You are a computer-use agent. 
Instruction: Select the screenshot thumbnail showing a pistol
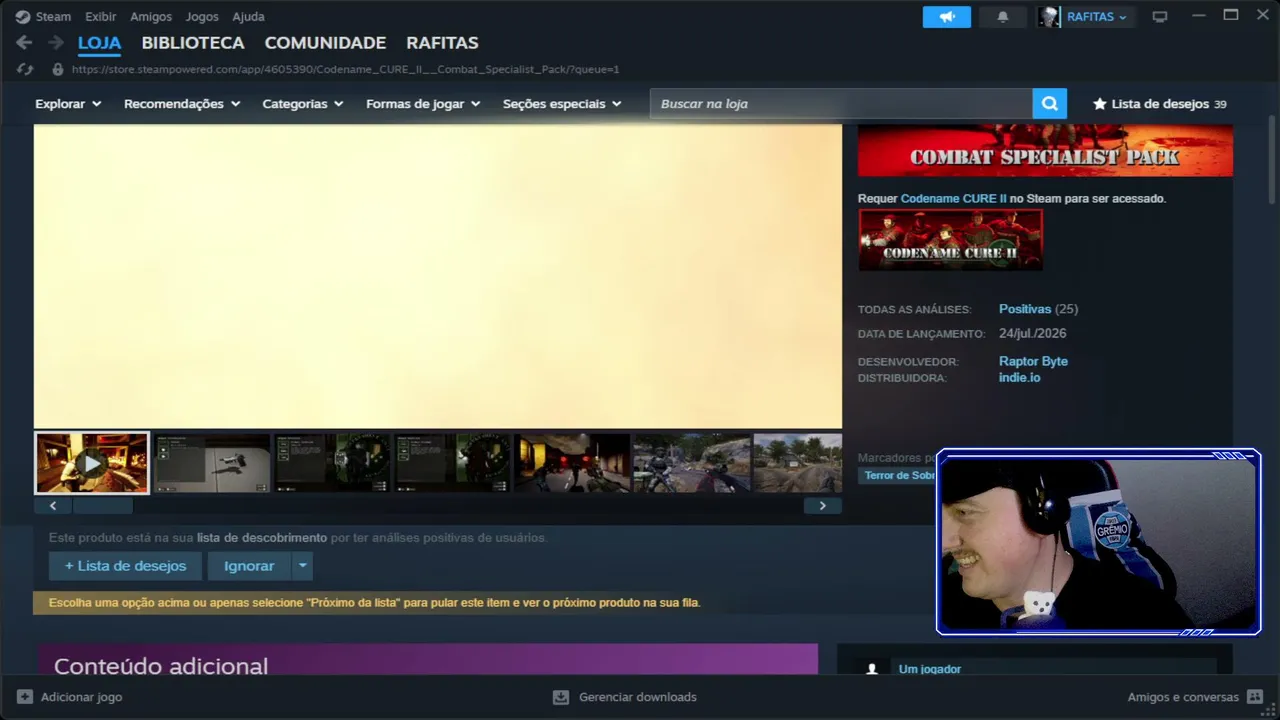(212, 463)
